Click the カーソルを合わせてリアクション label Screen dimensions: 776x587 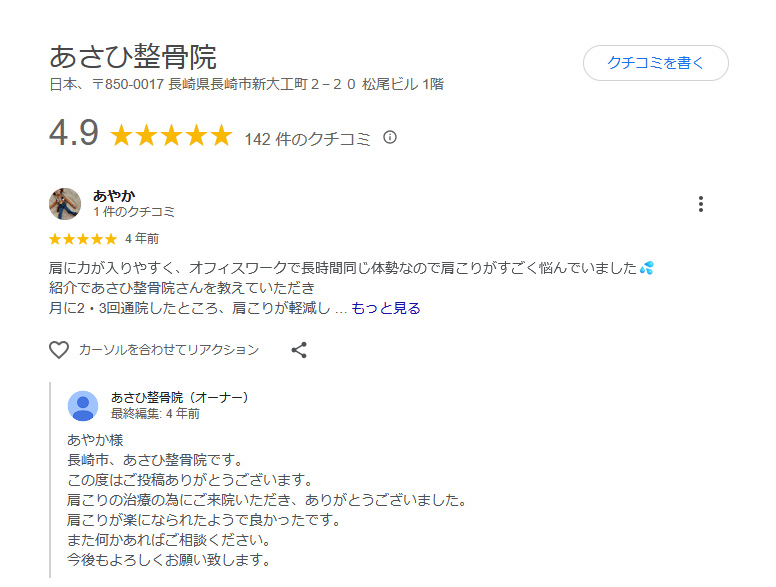pyautogui.click(x=168, y=350)
